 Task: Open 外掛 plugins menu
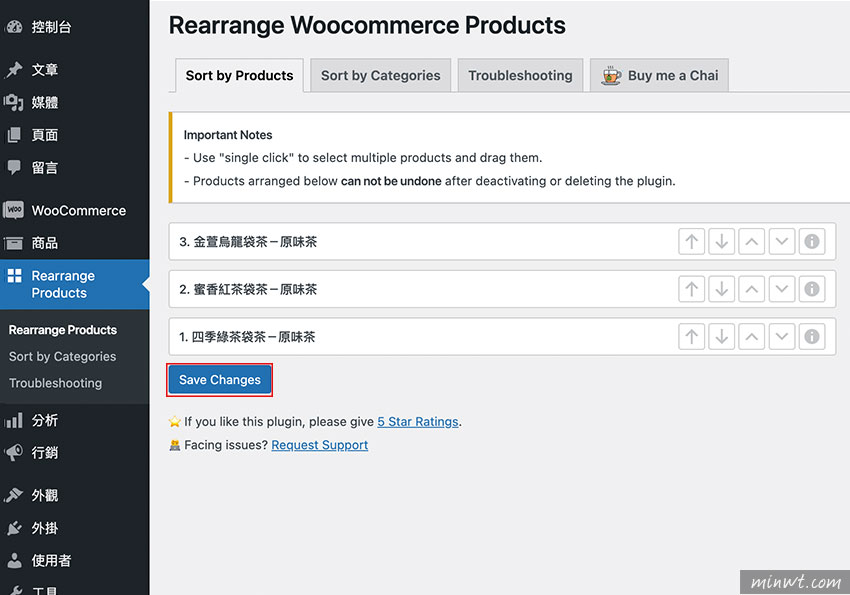pyautogui.click(x=74, y=528)
